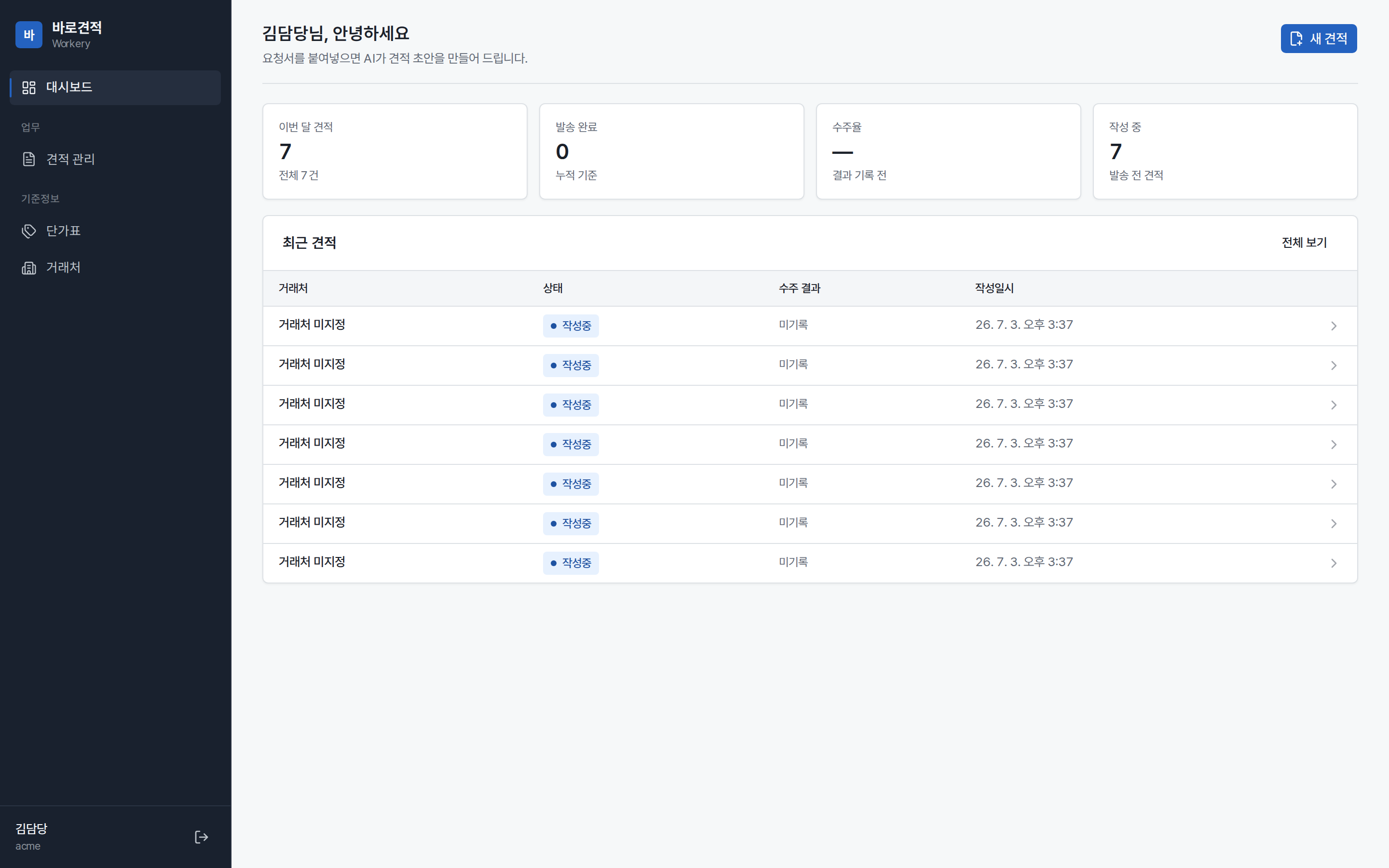The width and height of the screenshot is (1389, 868).
Task: Click the 거래처 column header
Action: [293, 288]
